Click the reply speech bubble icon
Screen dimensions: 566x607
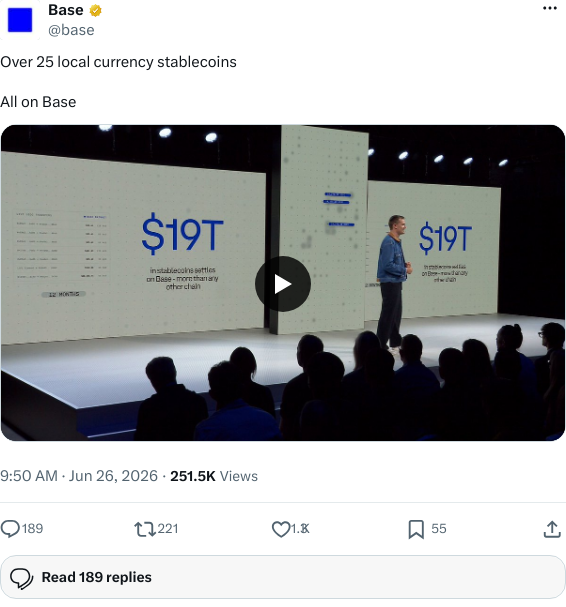tap(10, 529)
